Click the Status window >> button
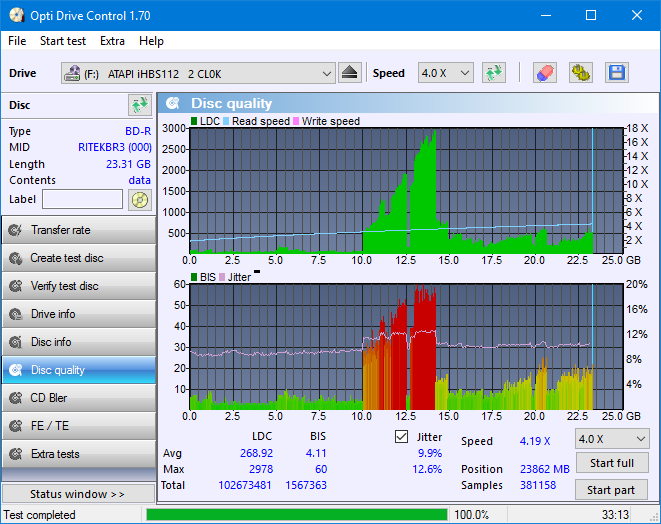The image size is (661, 524). pos(78,494)
